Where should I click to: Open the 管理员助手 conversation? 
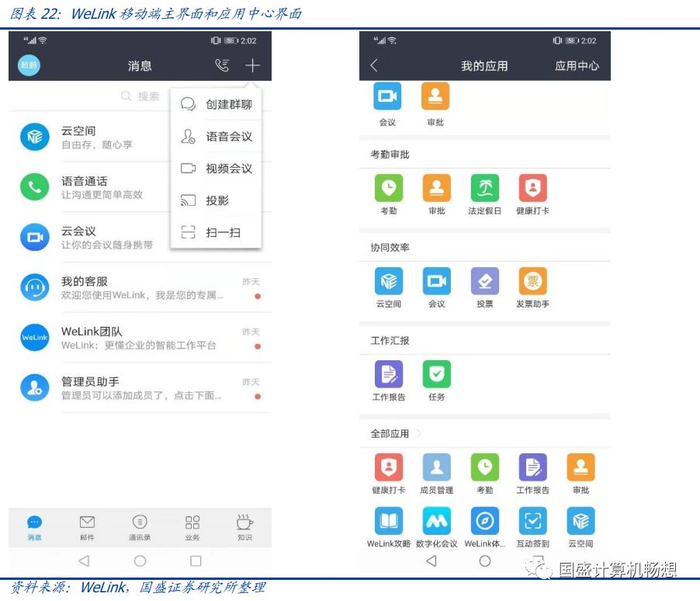click(x=140, y=388)
